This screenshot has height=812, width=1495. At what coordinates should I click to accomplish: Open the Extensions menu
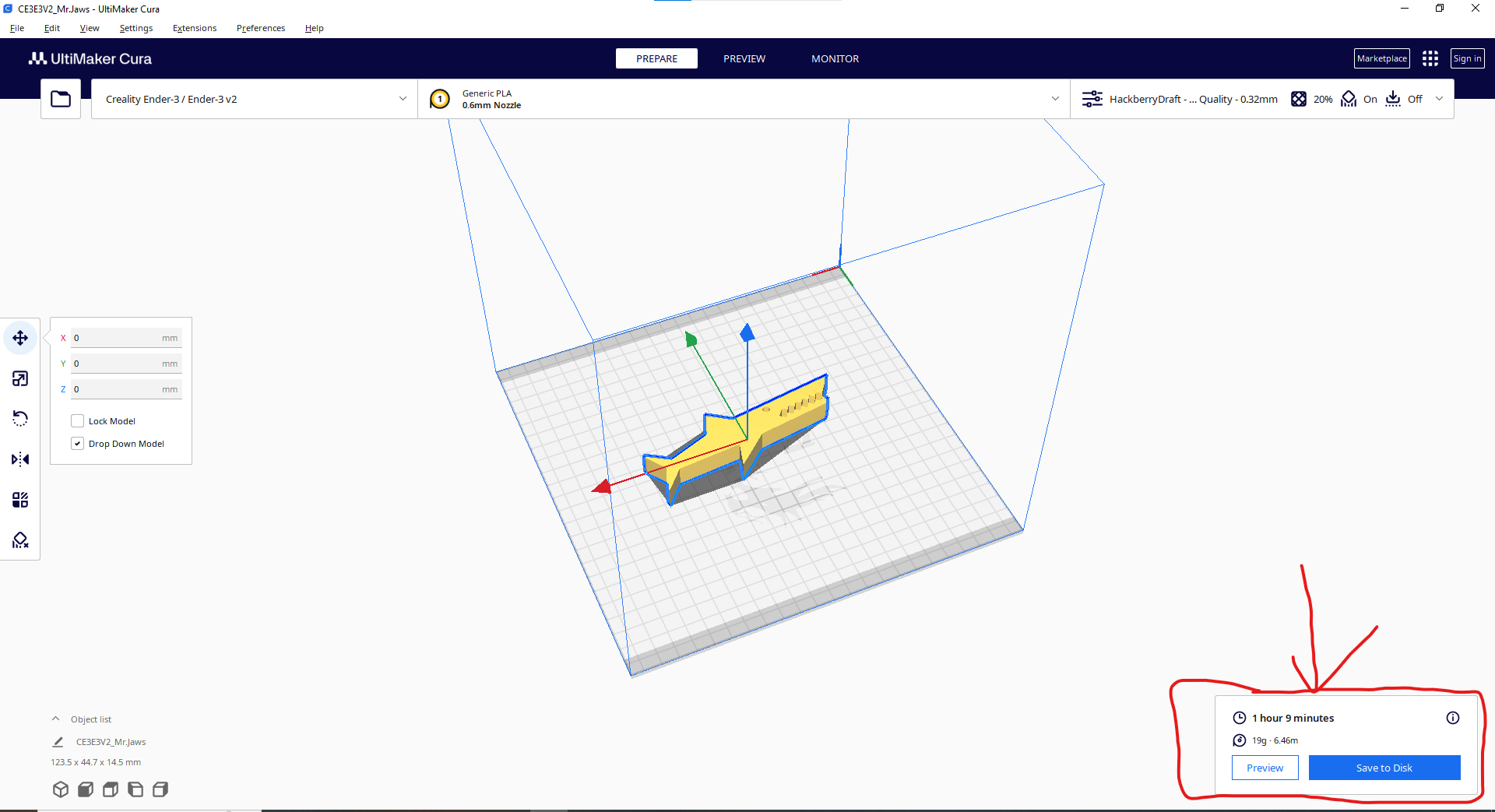click(195, 28)
